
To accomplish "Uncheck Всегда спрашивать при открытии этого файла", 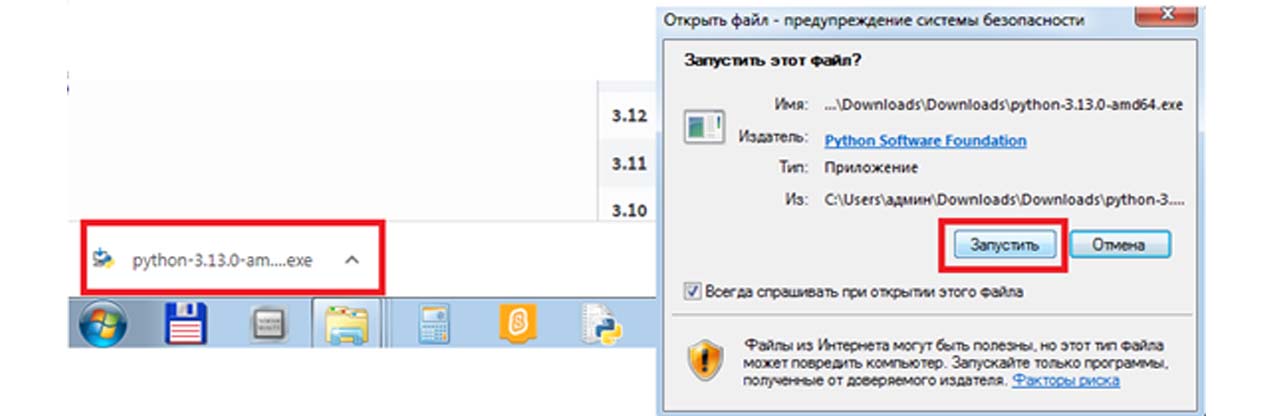I will (692, 292).
